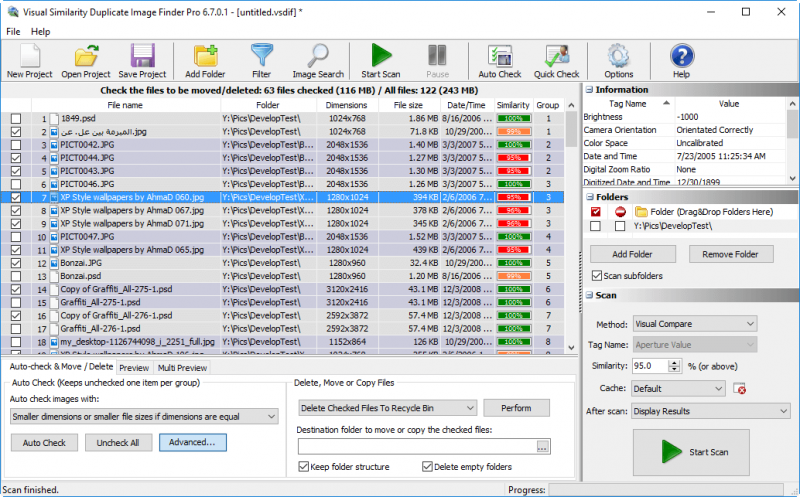Viewport: 800px width, 497px height.
Task: Click the clear cache icon beside Cache dropdown
Action: click(x=740, y=388)
